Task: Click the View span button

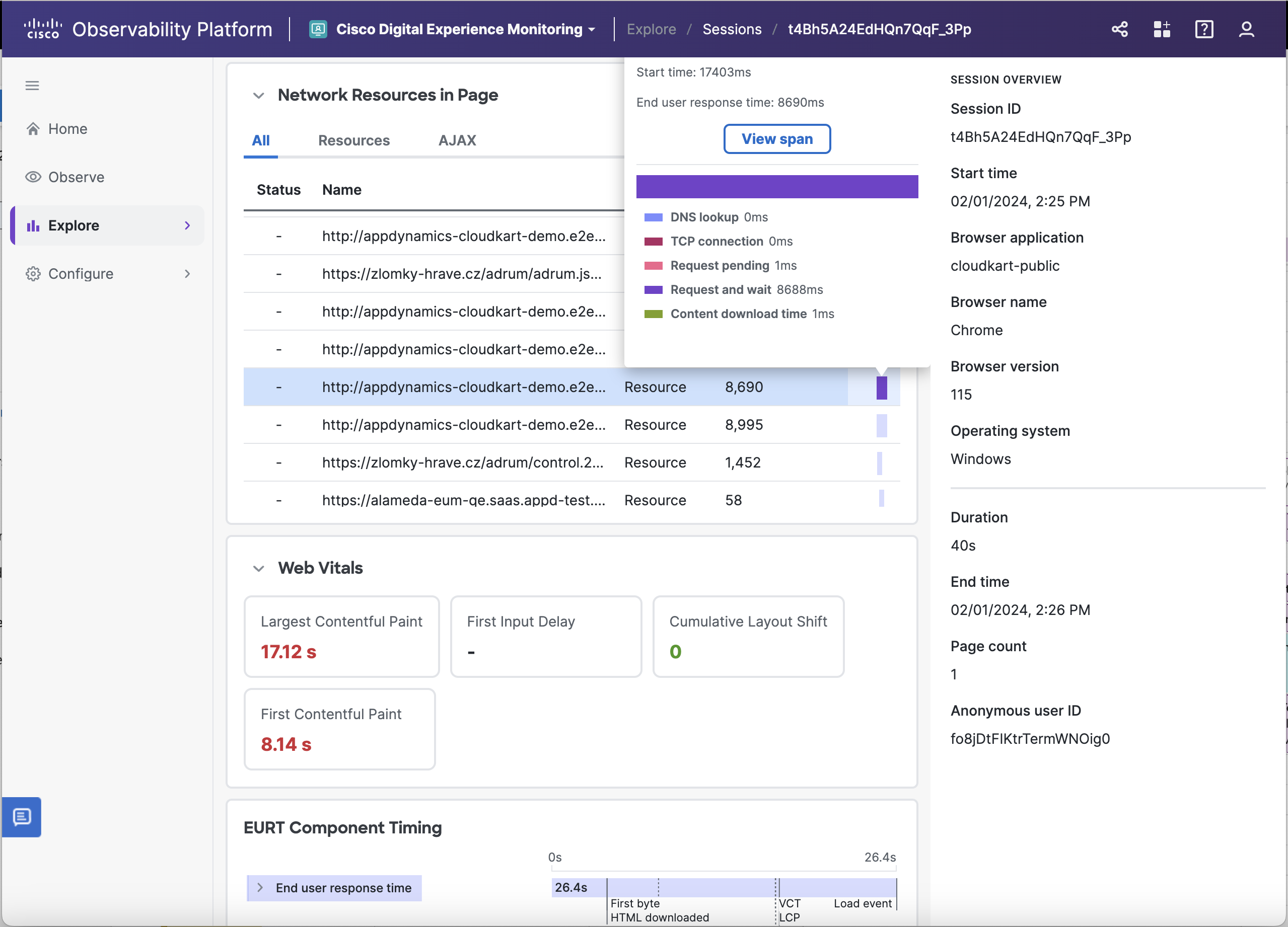Action: [x=777, y=138]
